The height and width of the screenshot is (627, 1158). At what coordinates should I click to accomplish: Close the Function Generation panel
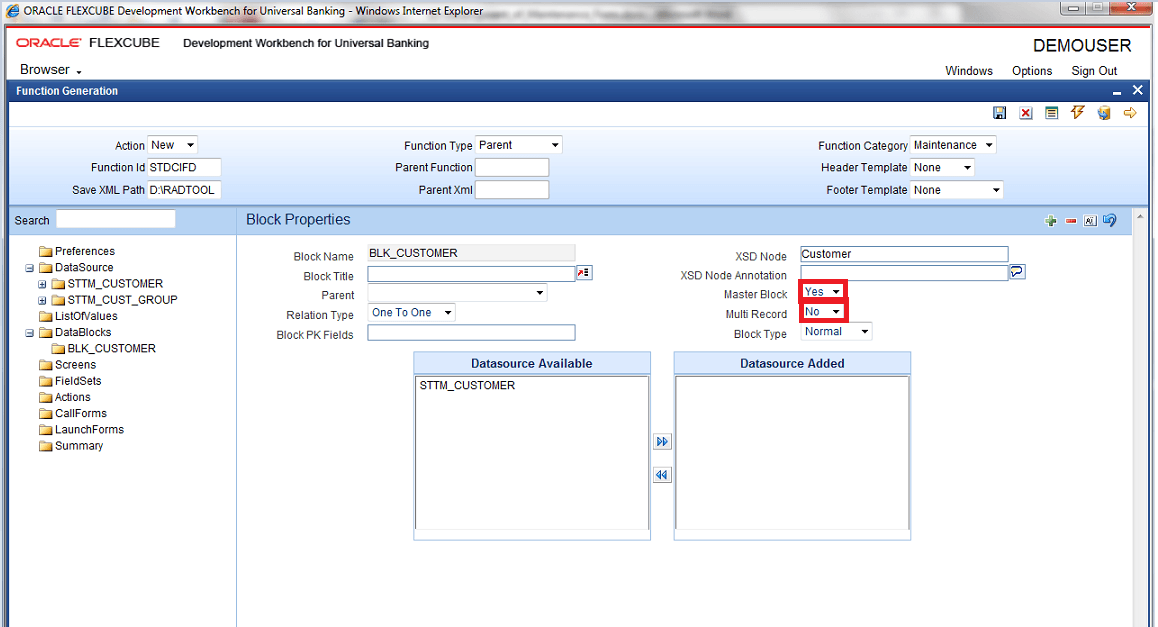[1137, 90]
